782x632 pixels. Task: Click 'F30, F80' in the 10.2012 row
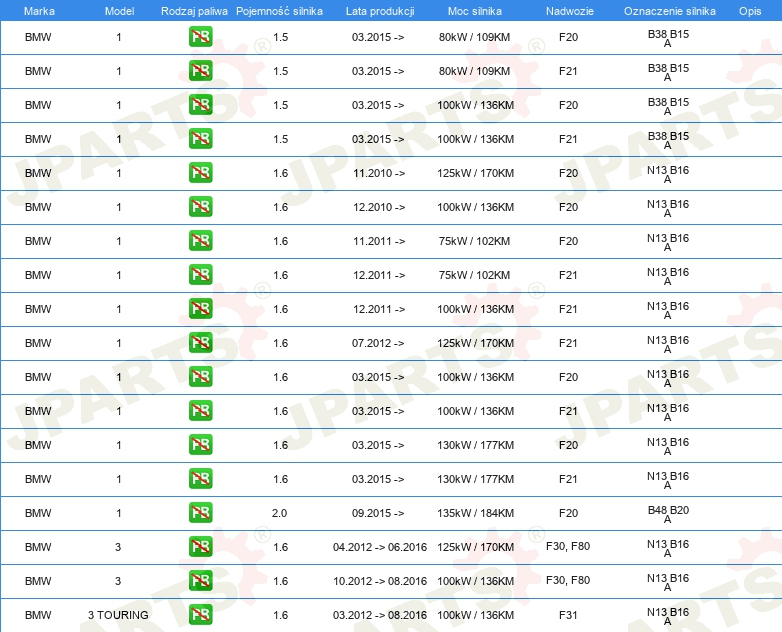[568, 580]
